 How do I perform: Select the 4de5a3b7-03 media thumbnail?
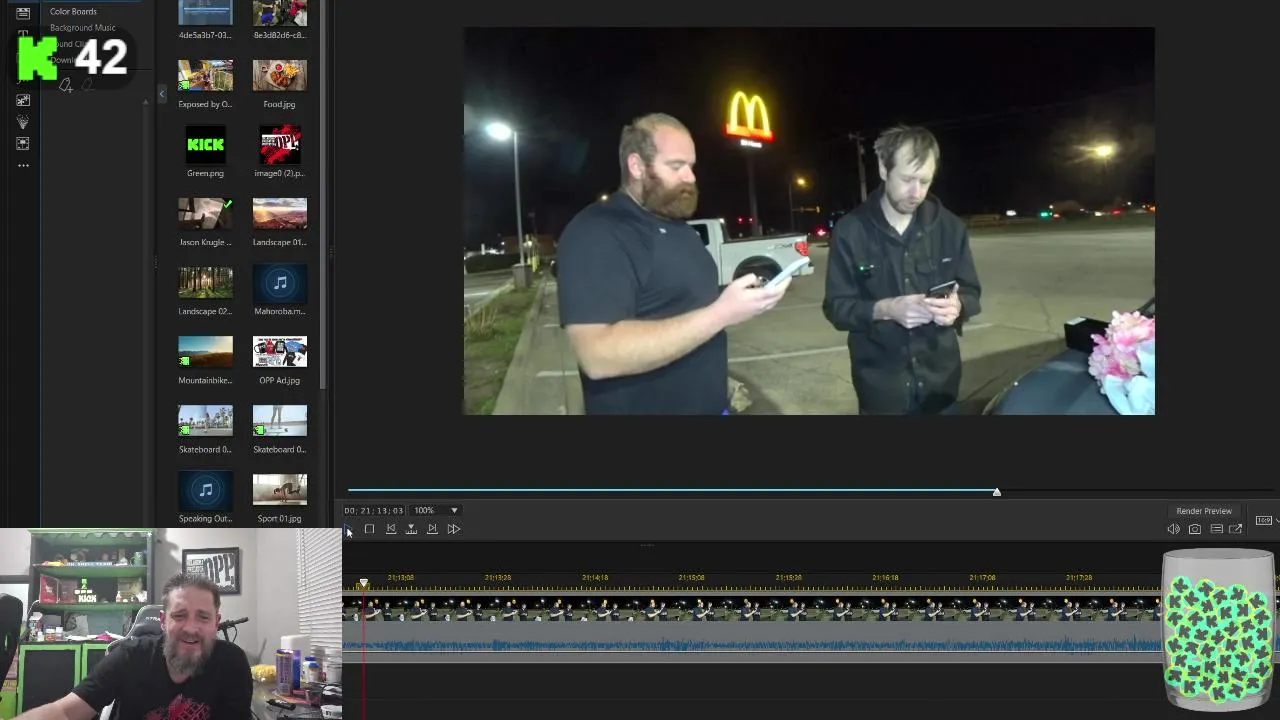[205, 12]
